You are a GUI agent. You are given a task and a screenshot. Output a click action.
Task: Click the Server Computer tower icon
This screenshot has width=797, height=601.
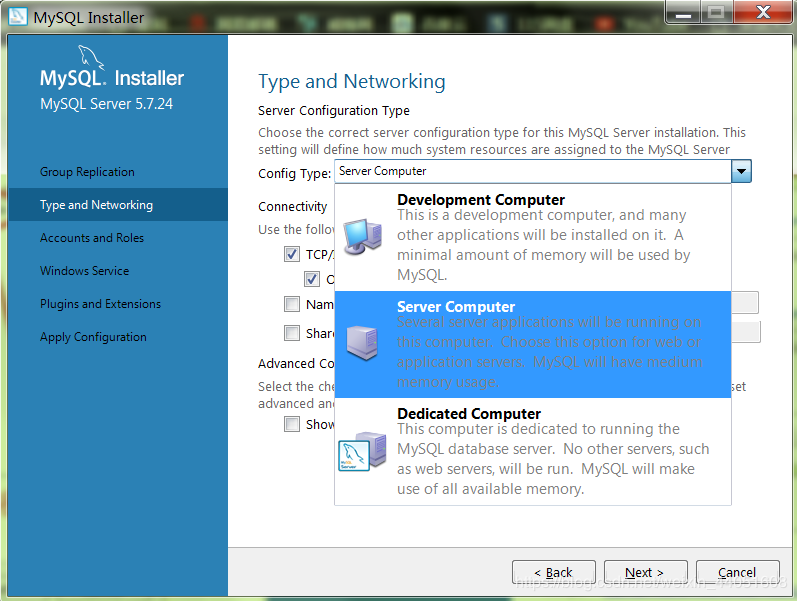[362, 343]
